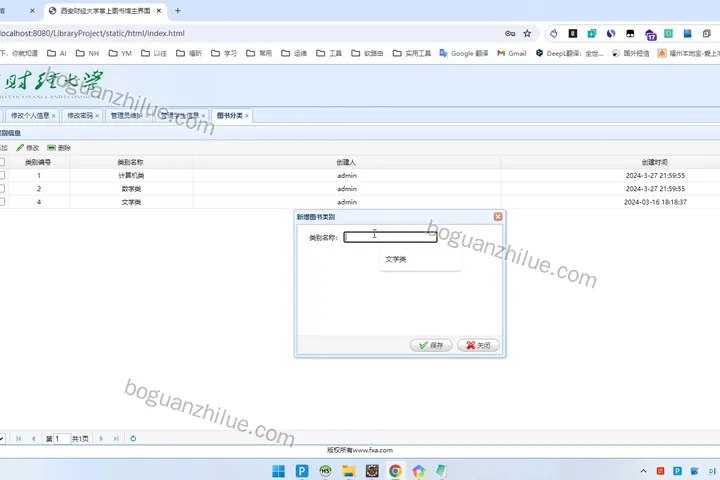
Task: Open the DeepL翻译 bookmark
Action: pyautogui.click(x=569, y=53)
